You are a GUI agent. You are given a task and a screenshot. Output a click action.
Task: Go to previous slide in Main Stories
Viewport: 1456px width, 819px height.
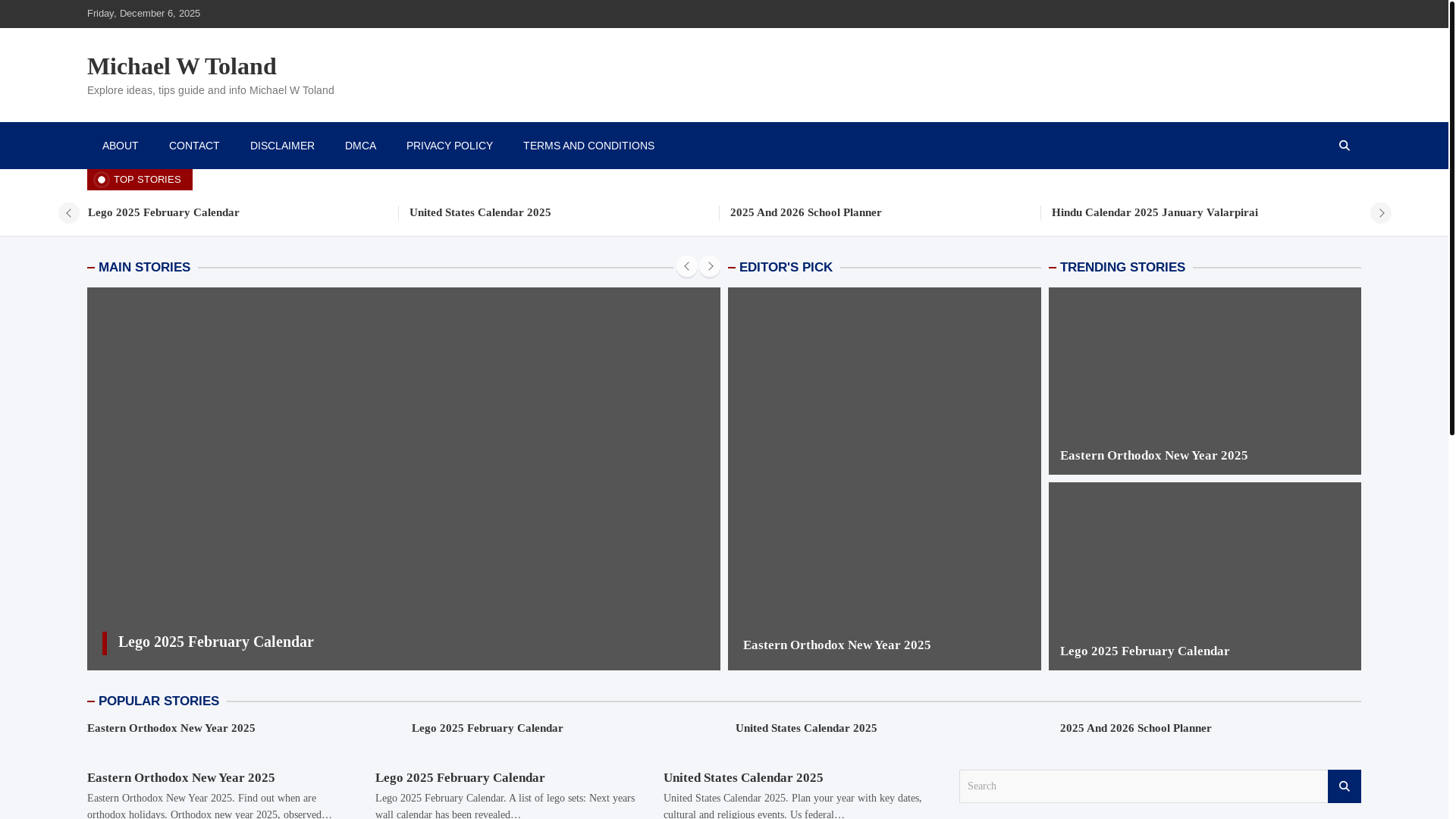click(x=686, y=266)
